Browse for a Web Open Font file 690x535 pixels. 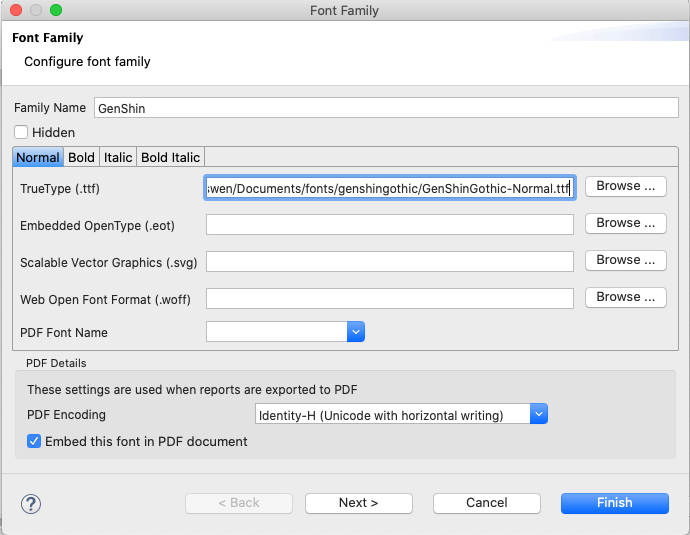625,297
